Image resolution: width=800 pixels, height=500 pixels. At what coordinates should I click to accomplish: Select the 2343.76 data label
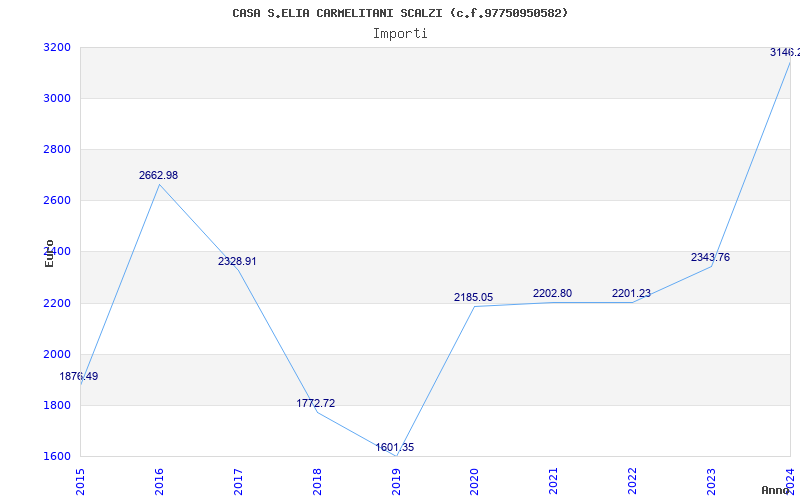710,258
